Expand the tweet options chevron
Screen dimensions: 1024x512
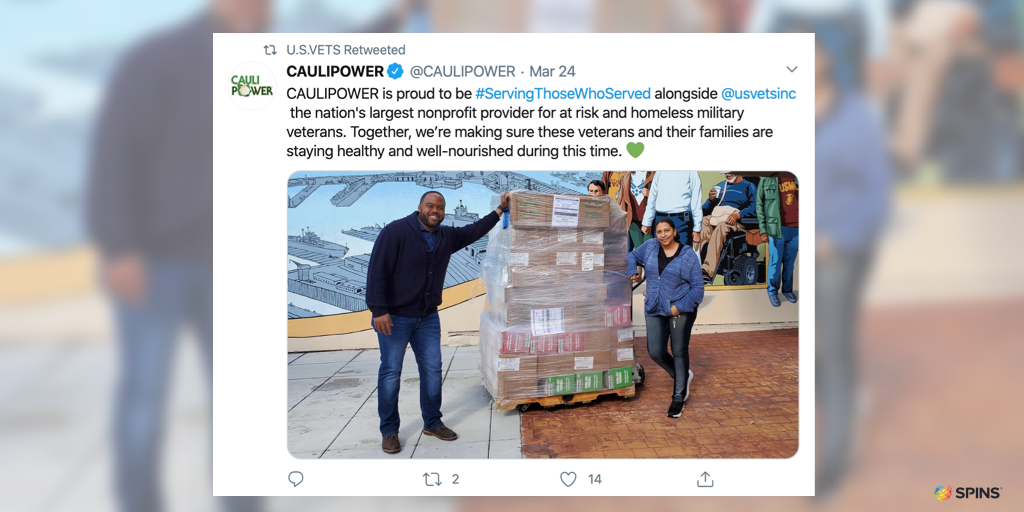pyautogui.click(x=792, y=69)
